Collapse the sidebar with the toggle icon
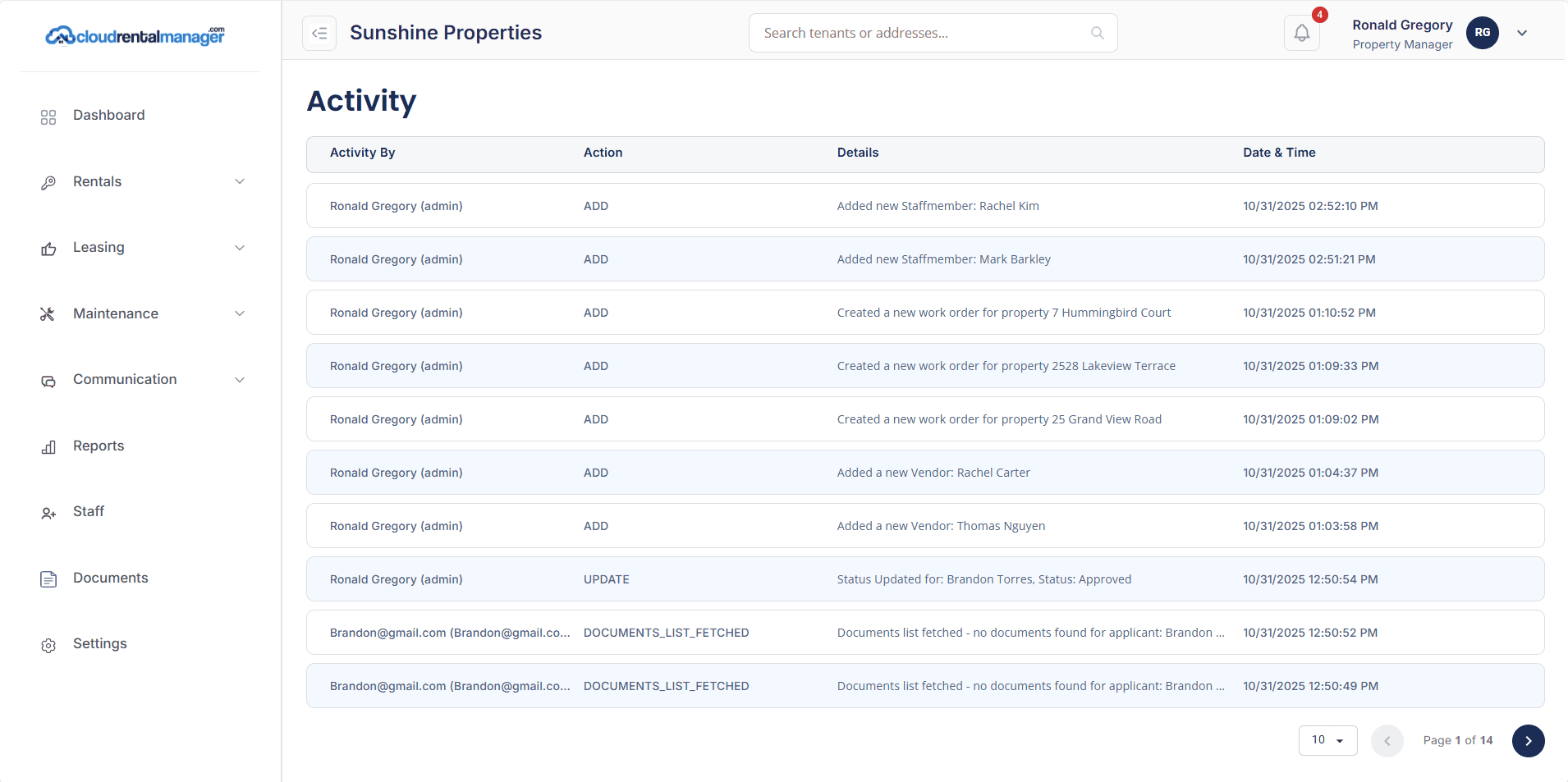Viewport: 1568px width, 782px height. pos(319,34)
